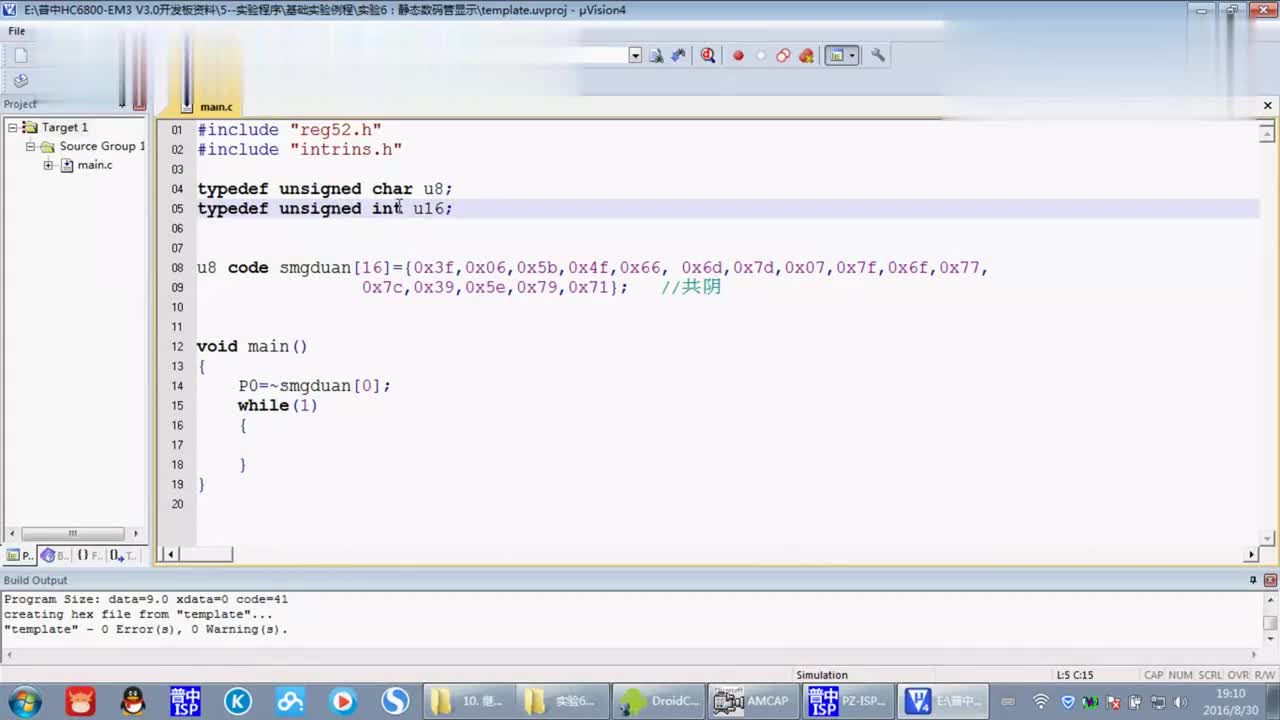The image size is (1280, 720).
Task: Insert a breakpoint with the red dot icon
Action: [738, 56]
